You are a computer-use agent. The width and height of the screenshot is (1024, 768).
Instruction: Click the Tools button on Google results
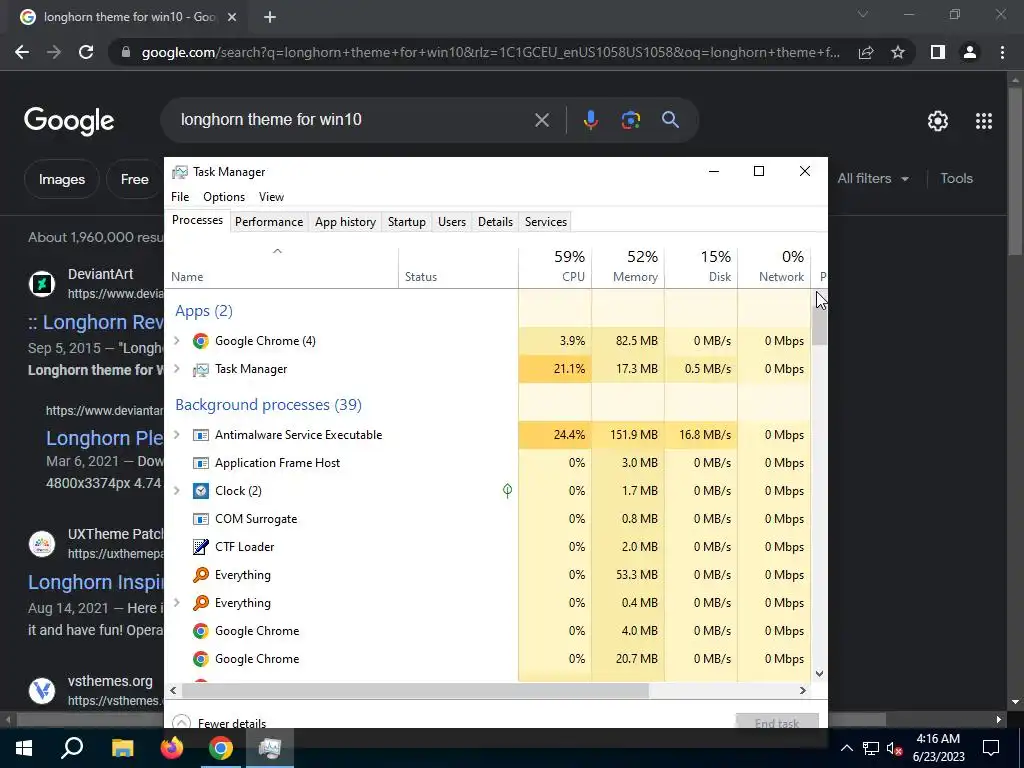click(956, 178)
